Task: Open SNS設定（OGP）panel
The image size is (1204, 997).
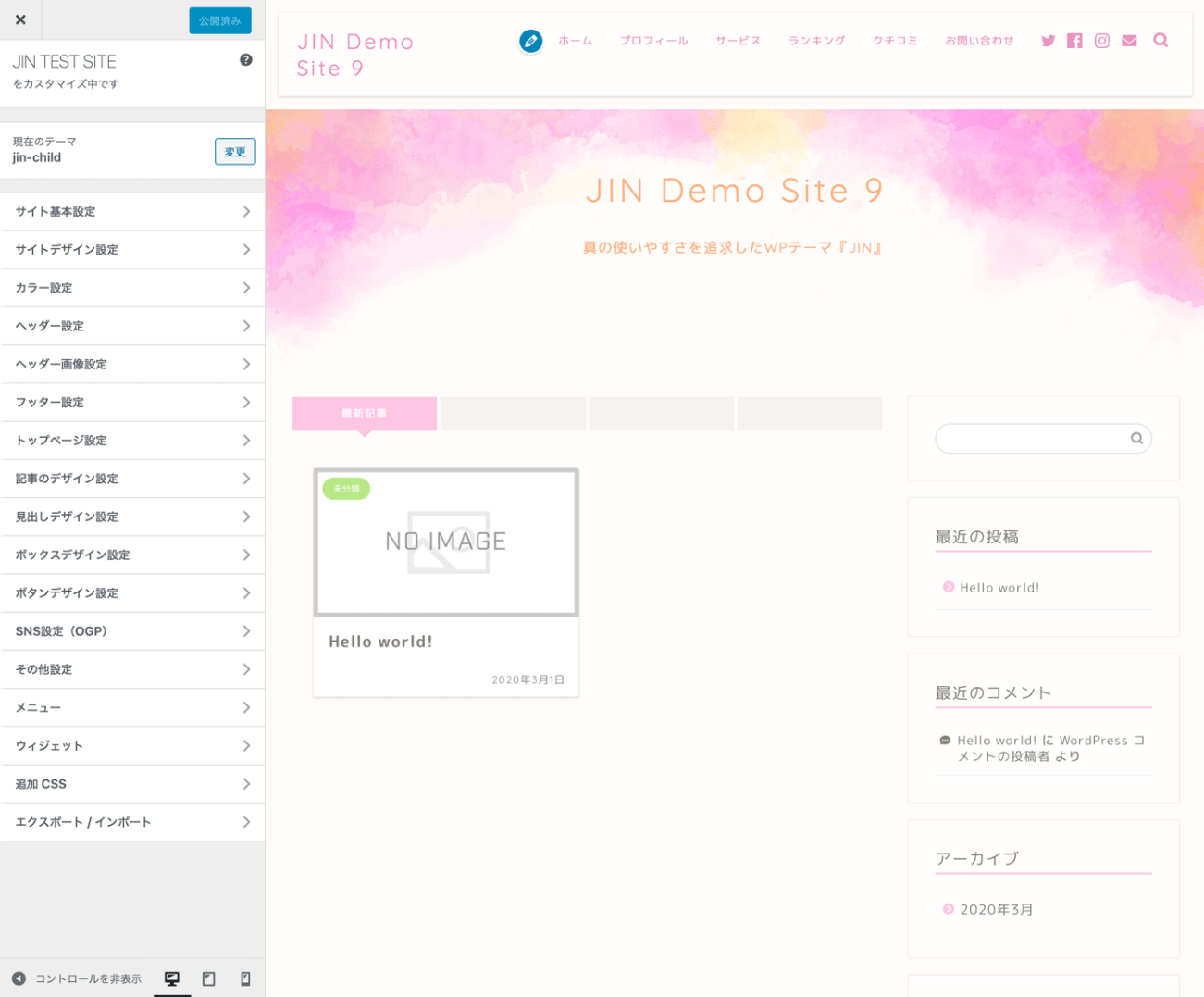Action: point(132,631)
